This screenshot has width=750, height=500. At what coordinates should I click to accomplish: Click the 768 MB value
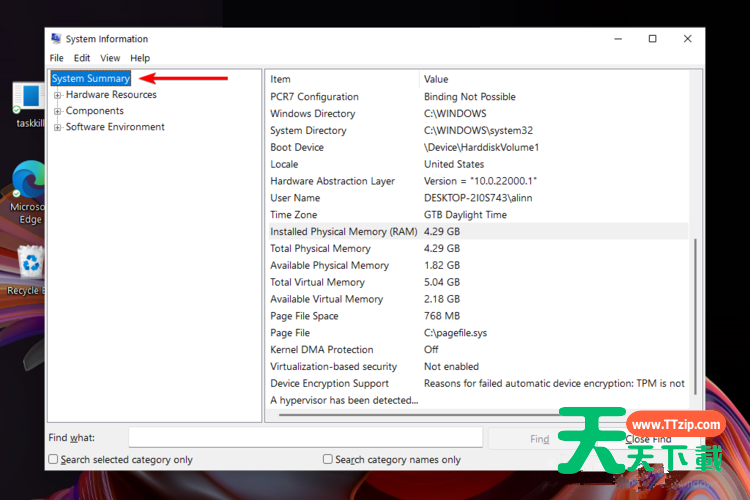(442, 316)
